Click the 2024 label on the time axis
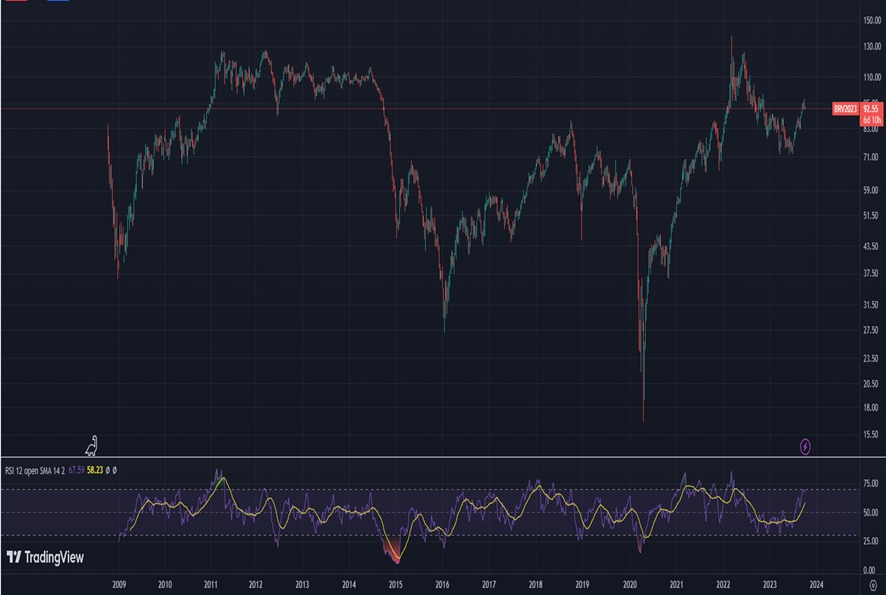 point(816,585)
